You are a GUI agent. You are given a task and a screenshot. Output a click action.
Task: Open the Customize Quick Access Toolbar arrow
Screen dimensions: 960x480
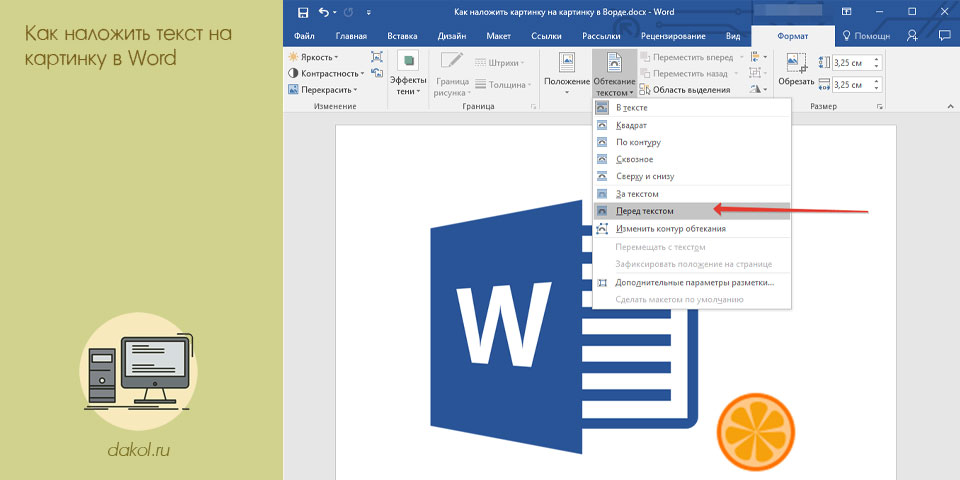click(x=368, y=12)
